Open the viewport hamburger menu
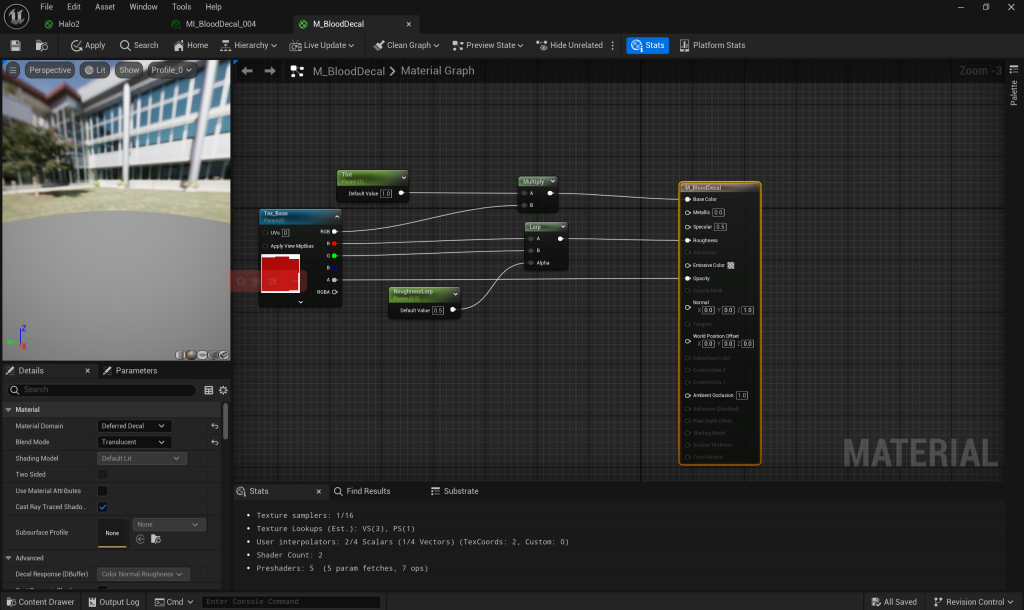Viewport: 1024px width, 610px height. tap(13, 70)
